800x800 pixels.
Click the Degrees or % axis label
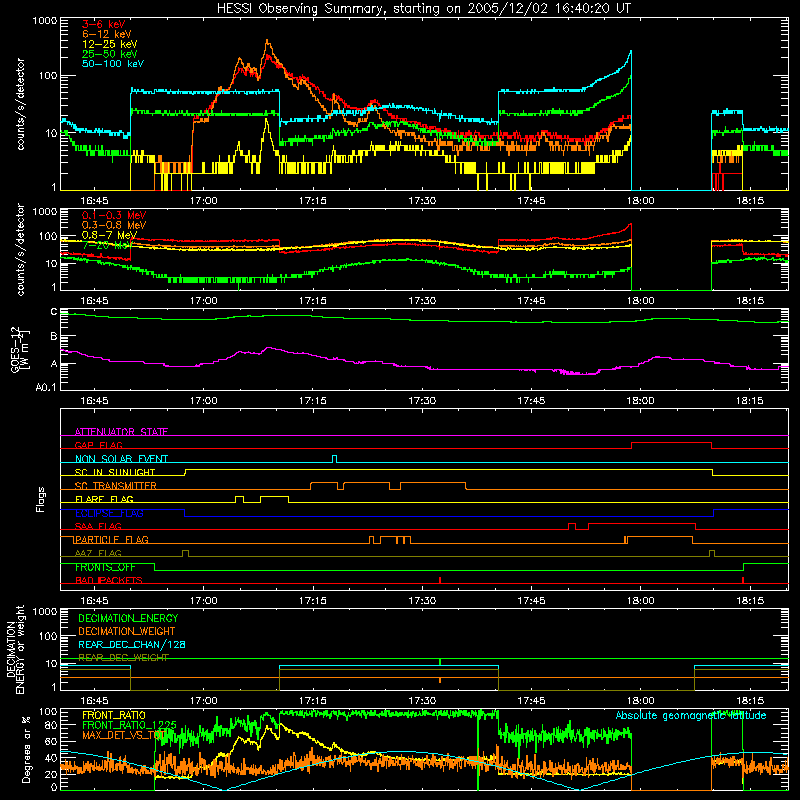point(27,750)
